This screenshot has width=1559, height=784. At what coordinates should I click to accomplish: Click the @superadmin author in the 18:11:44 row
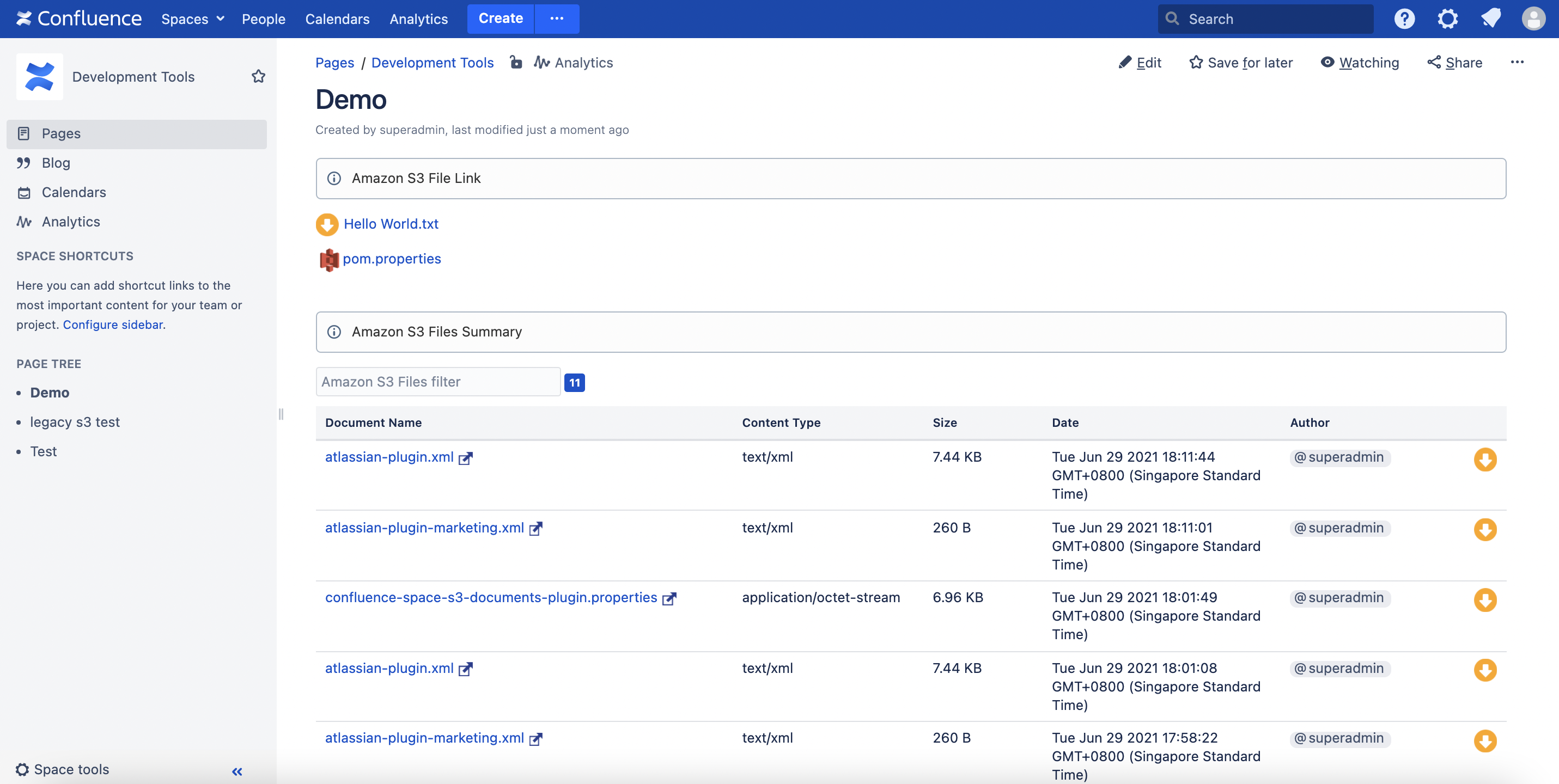pos(1339,457)
